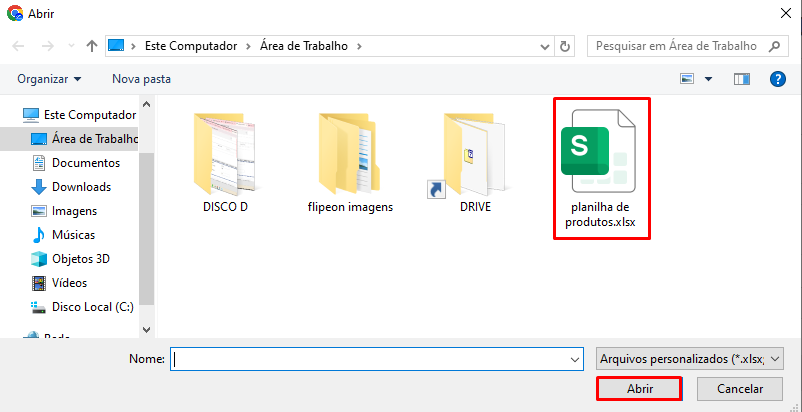Click the Nova pasta menu item

[141, 78]
